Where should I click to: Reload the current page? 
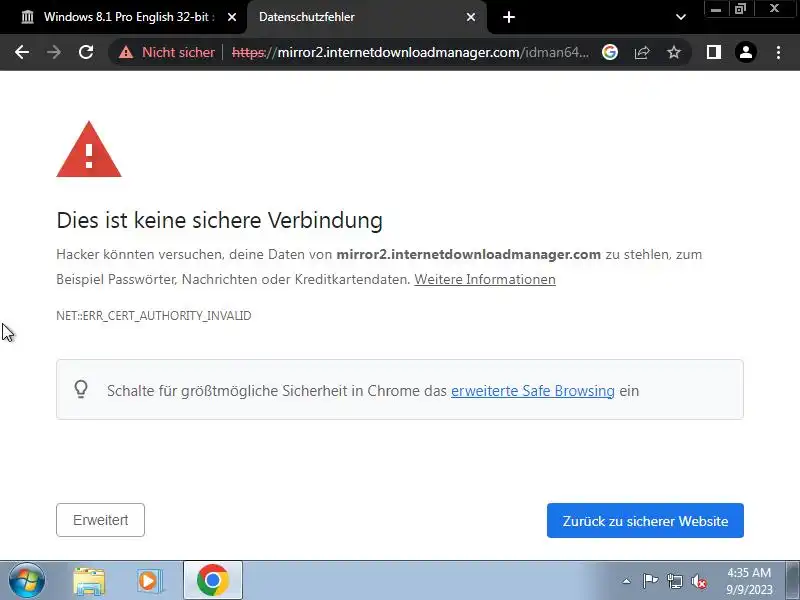pos(86,52)
